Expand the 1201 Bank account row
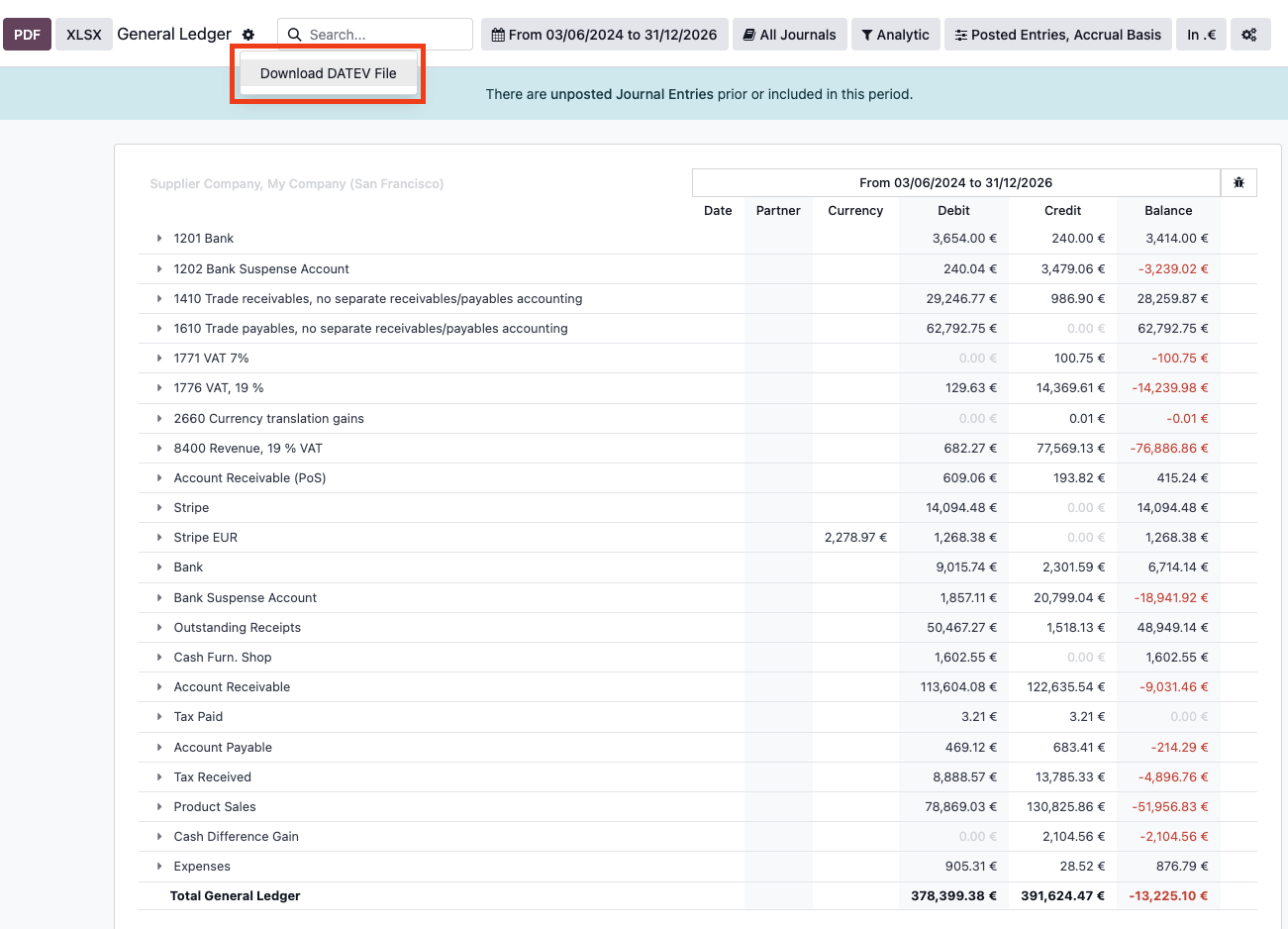The image size is (1288, 929). pyautogui.click(x=159, y=239)
